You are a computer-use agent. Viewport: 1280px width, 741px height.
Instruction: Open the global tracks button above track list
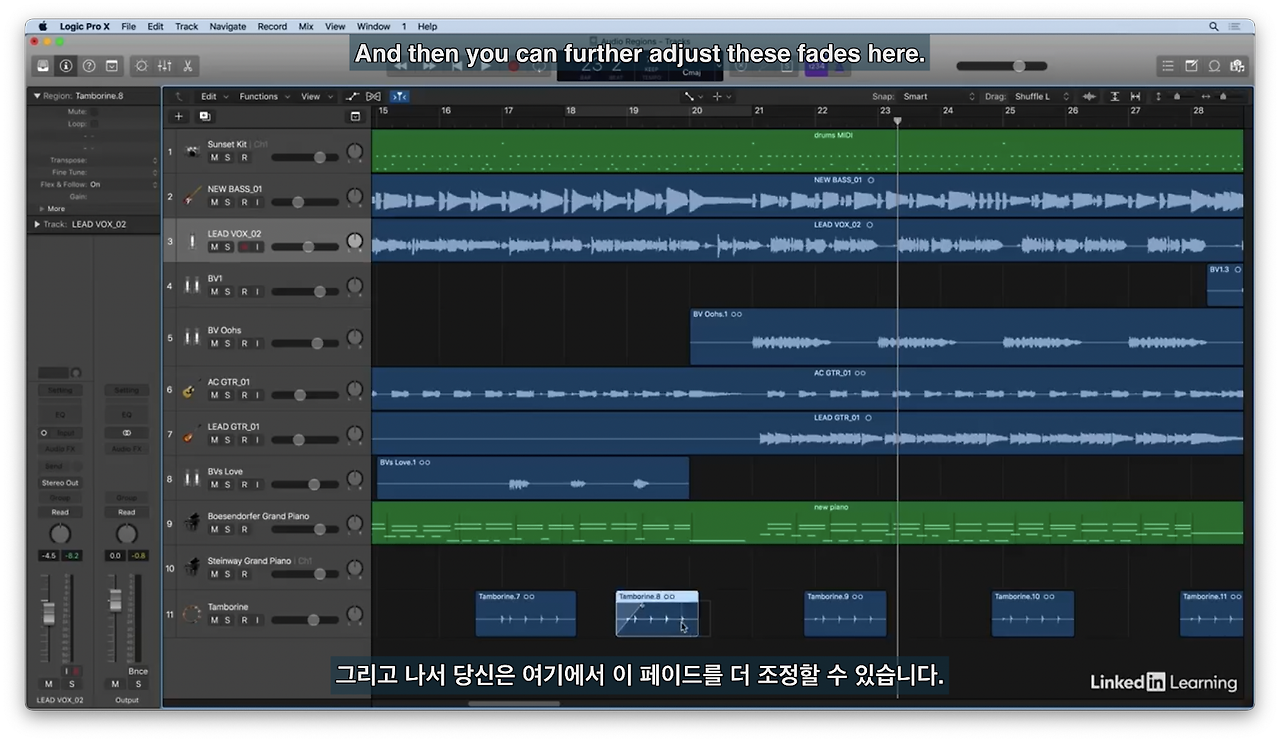[x=355, y=116]
